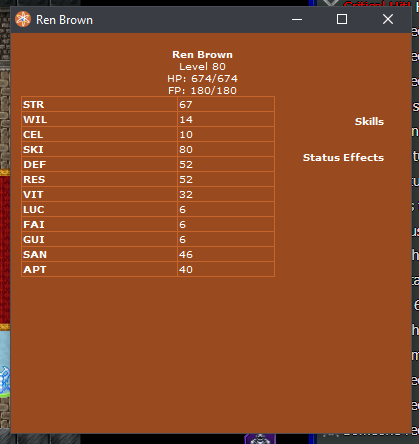Click the Ren Brown window app icon

pyautogui.click(x=23, y=19)
